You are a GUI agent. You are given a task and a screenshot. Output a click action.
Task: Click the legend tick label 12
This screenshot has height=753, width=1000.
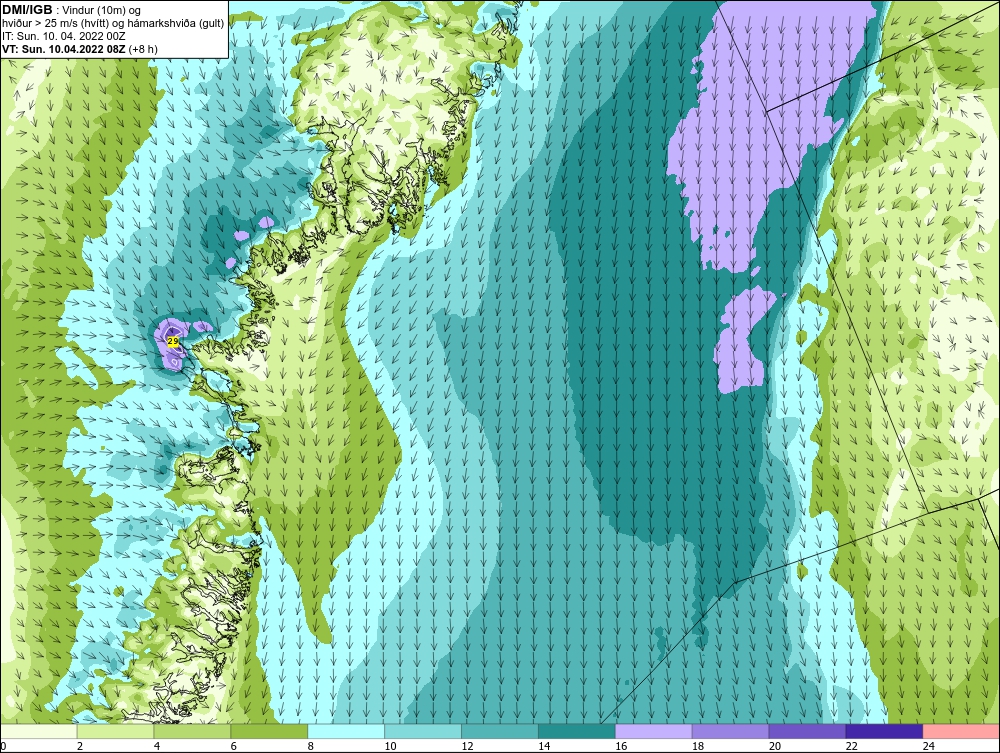tap(467, 746)
